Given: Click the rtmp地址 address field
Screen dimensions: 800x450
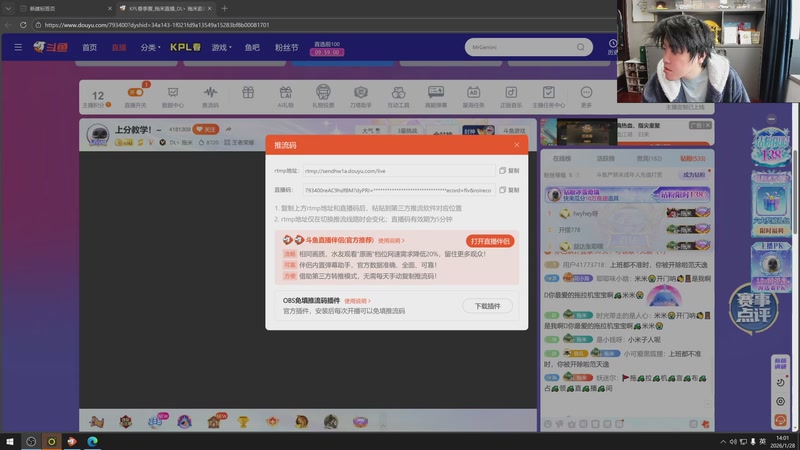Looking at the screenshot, I should [x=398, y=171].
